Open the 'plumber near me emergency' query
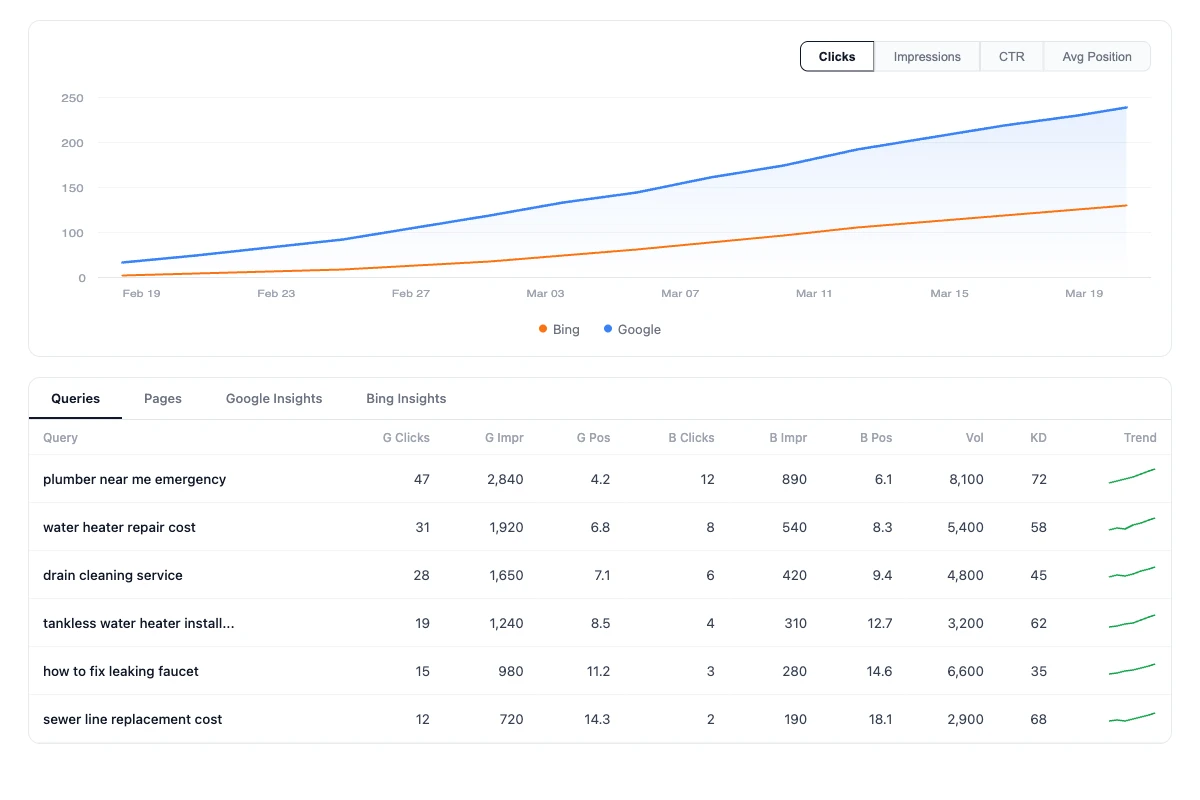The width and height of the screenshot is (1200, 800). tap(134, 480)
